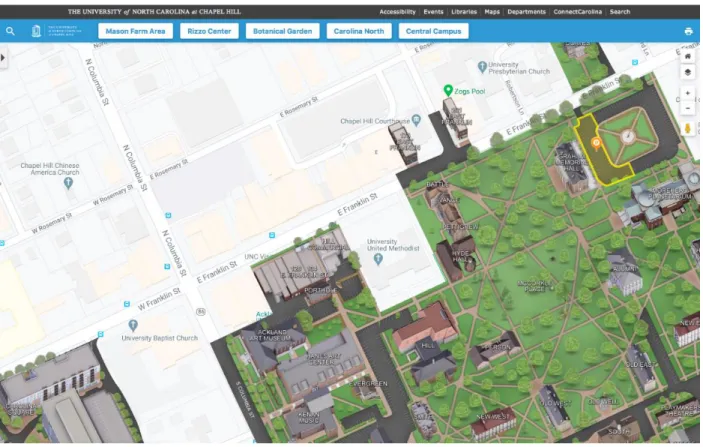Click the New West building label
The width and height of the screenshot is (703, 447).
[x=493, y=417]
